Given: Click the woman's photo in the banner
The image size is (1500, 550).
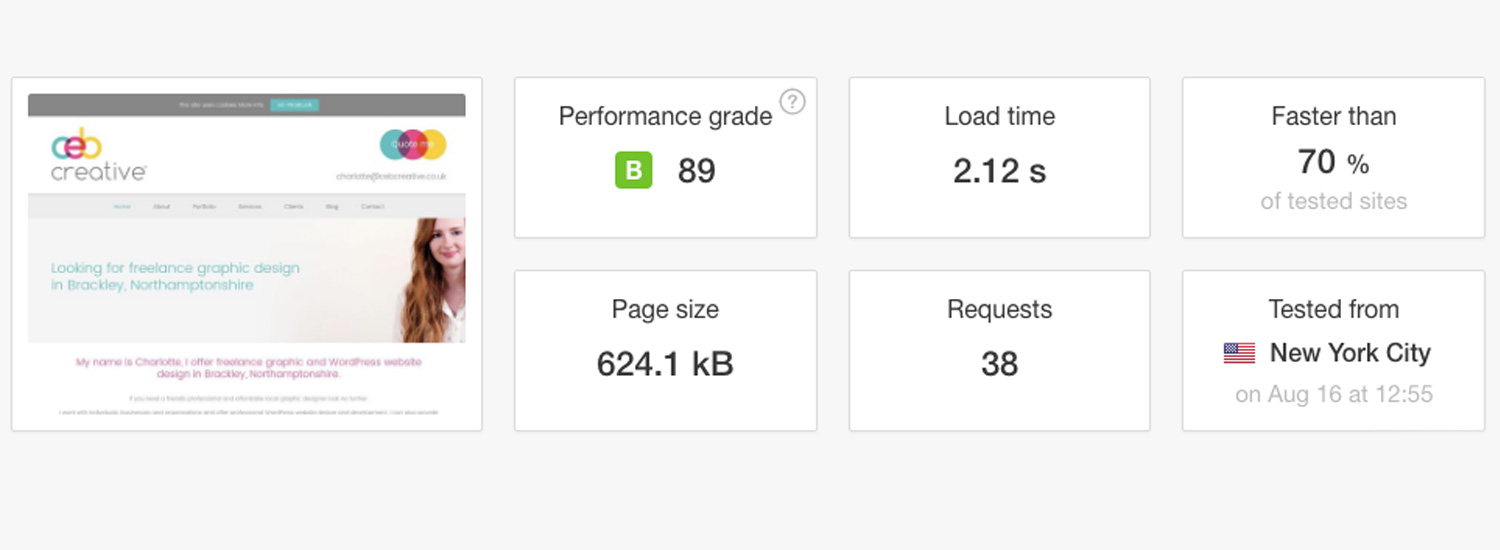Looking at the screenshot, I should pos(433,280).
